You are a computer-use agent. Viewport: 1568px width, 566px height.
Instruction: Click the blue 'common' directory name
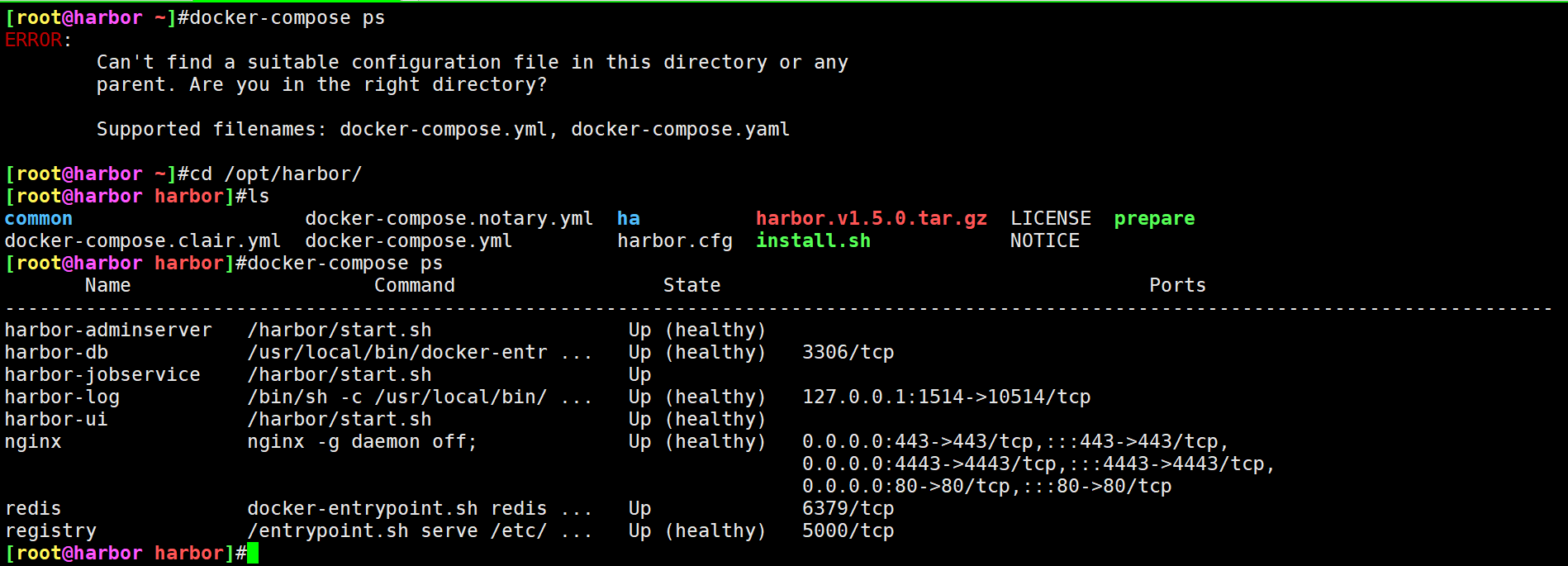(x=39, y=218)
